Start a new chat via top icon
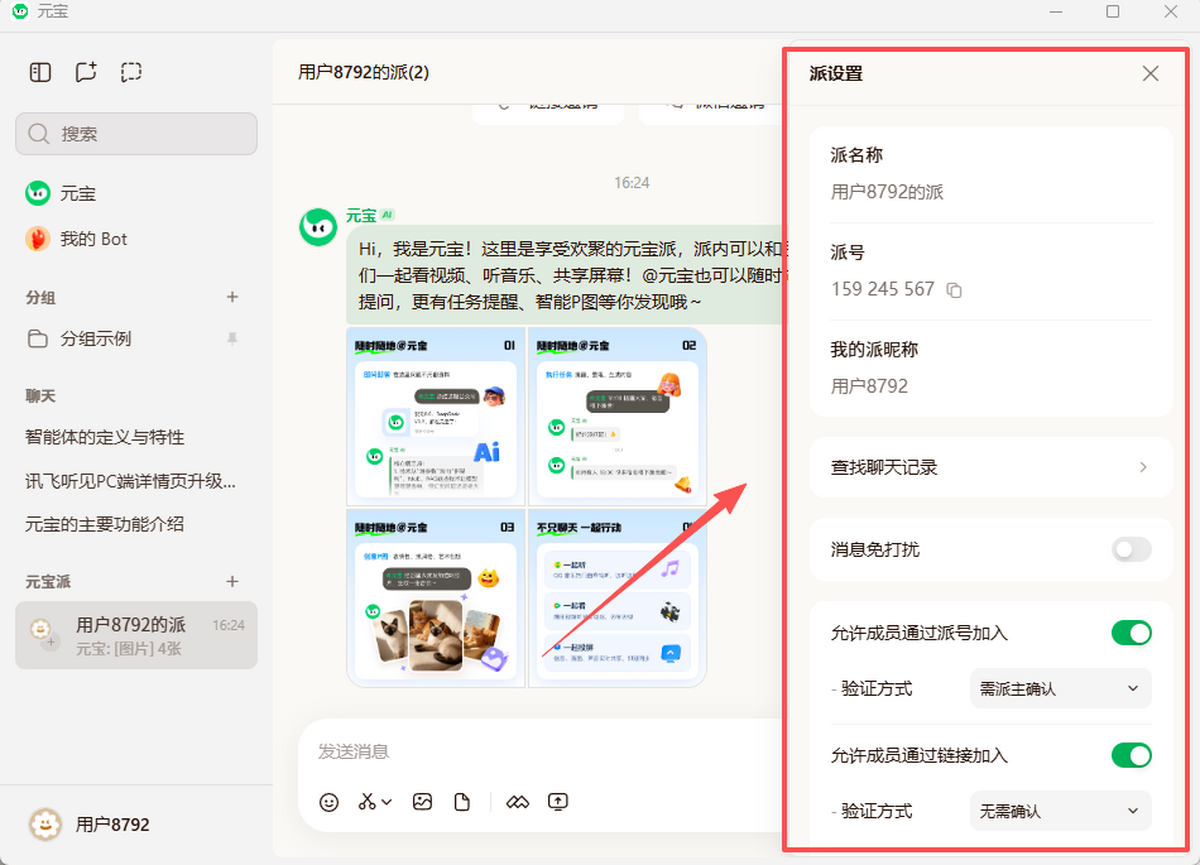The height and width of the screenshot is (865, 1200). pyautogui.click(x=86, y=72)
